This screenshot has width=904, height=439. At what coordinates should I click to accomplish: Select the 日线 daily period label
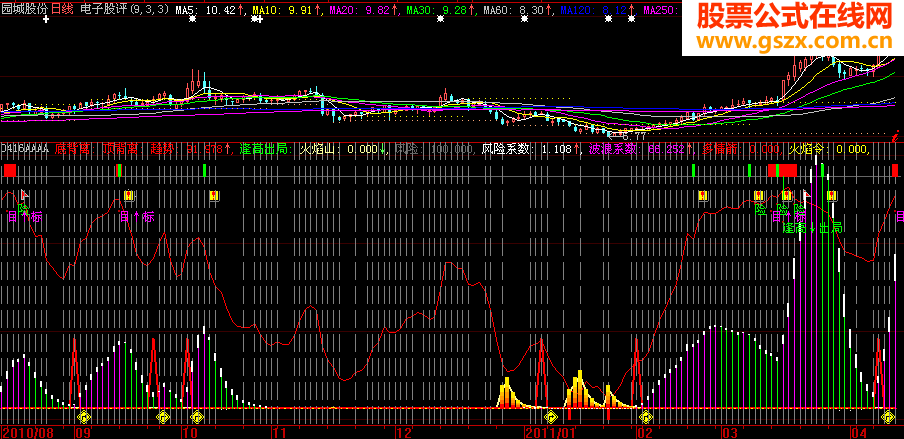click(63, 9)
